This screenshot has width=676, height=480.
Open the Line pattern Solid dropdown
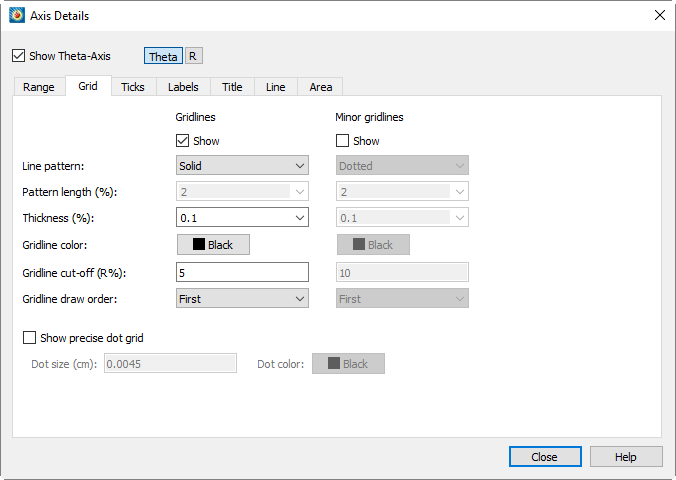[x=242, y=166]
